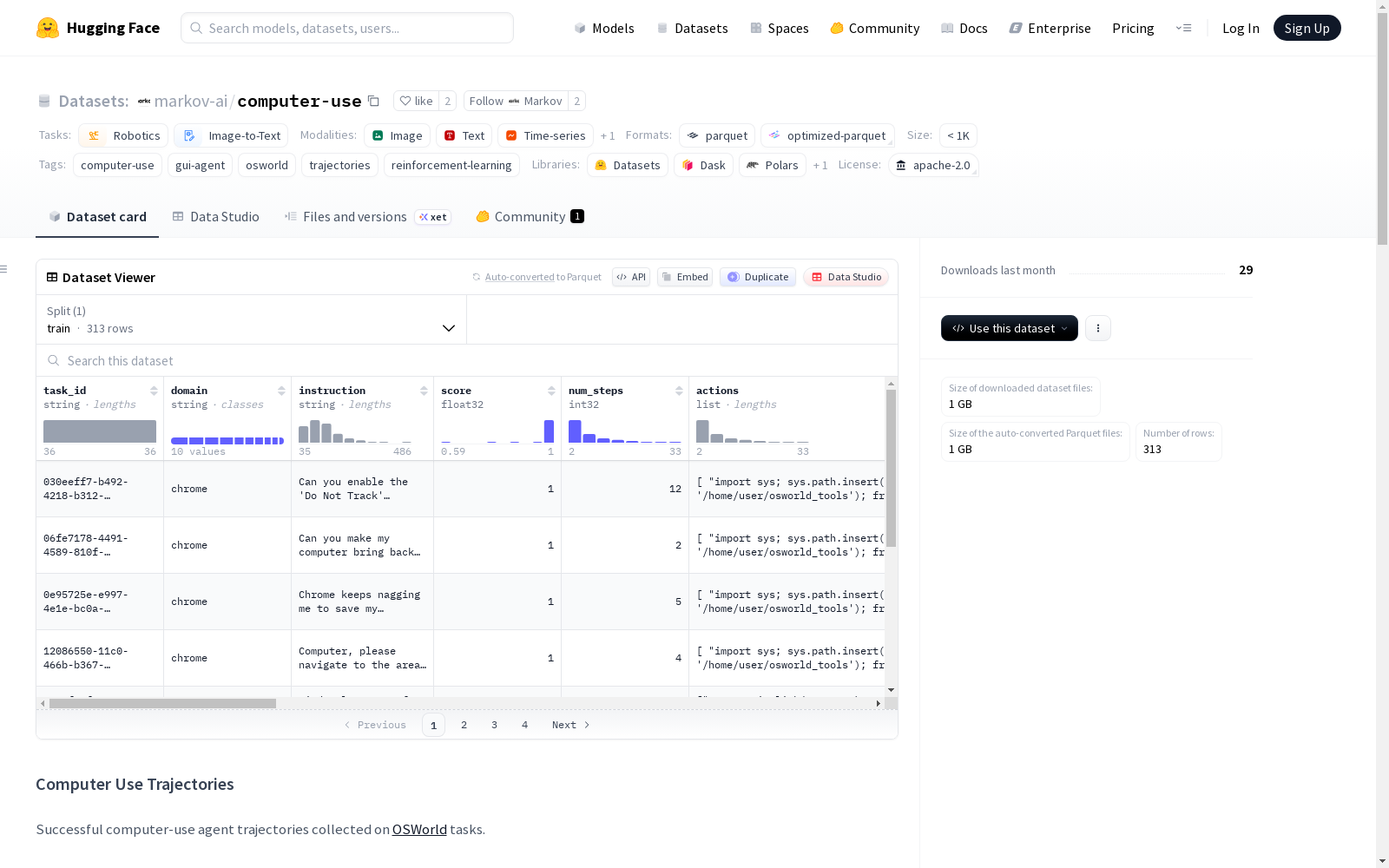Screen dimensions: 1389x868
Task: Sort by the task_id column
Action: [x=154, y=391]
